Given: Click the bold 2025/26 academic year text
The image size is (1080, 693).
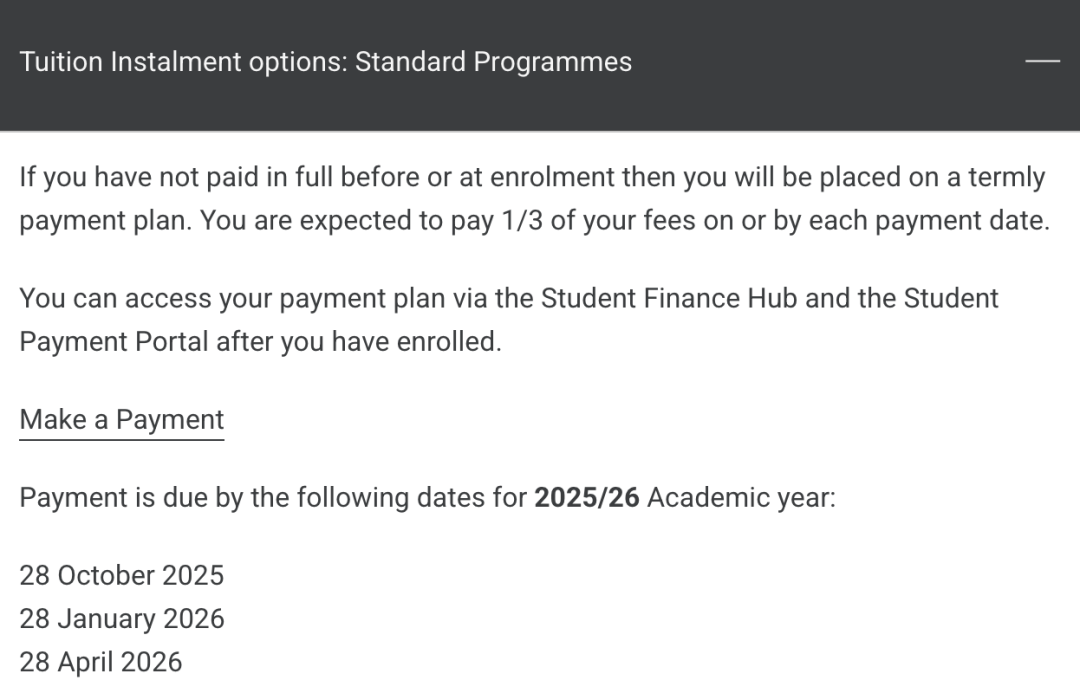Looking at the screenshot, I should click(x=586, y=498).
